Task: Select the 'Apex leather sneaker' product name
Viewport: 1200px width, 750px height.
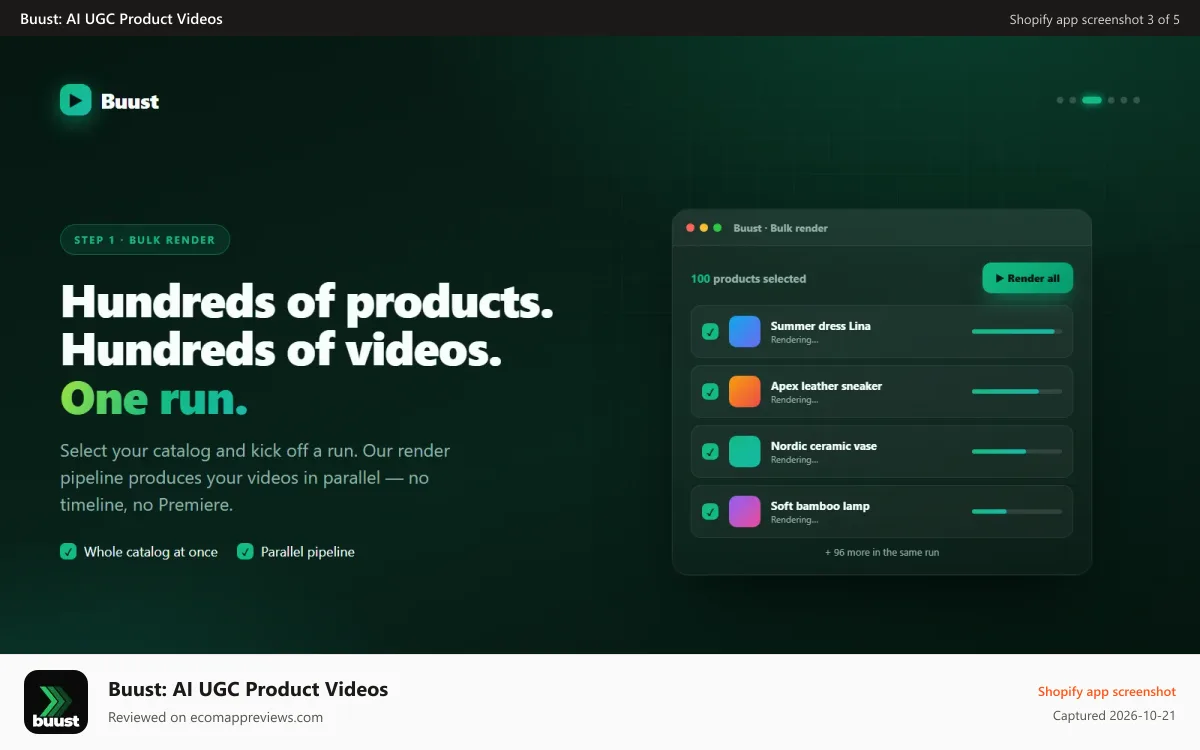Action: 826,386
